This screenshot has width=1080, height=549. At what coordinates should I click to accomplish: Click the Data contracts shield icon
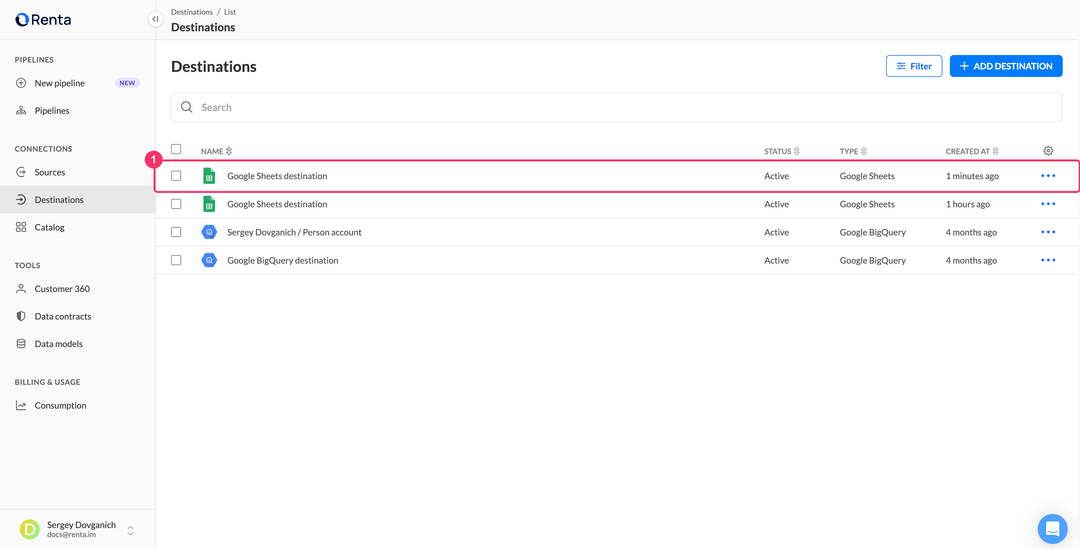click(21, 317)
